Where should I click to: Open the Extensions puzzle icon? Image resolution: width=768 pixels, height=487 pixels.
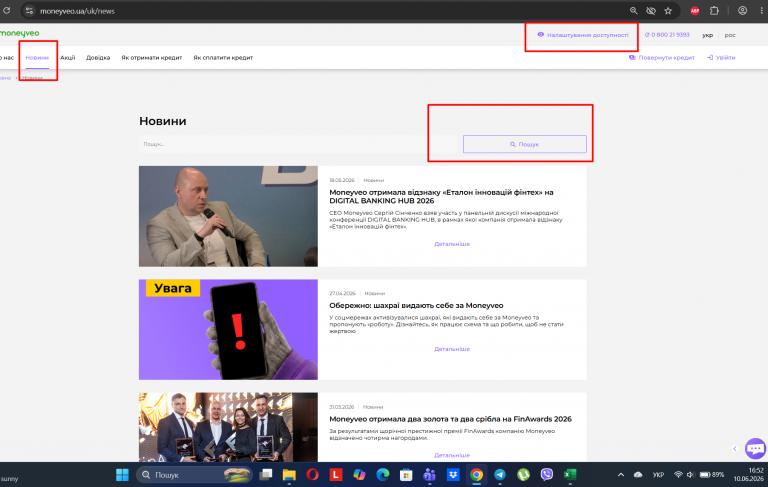(x=714, y=11)
